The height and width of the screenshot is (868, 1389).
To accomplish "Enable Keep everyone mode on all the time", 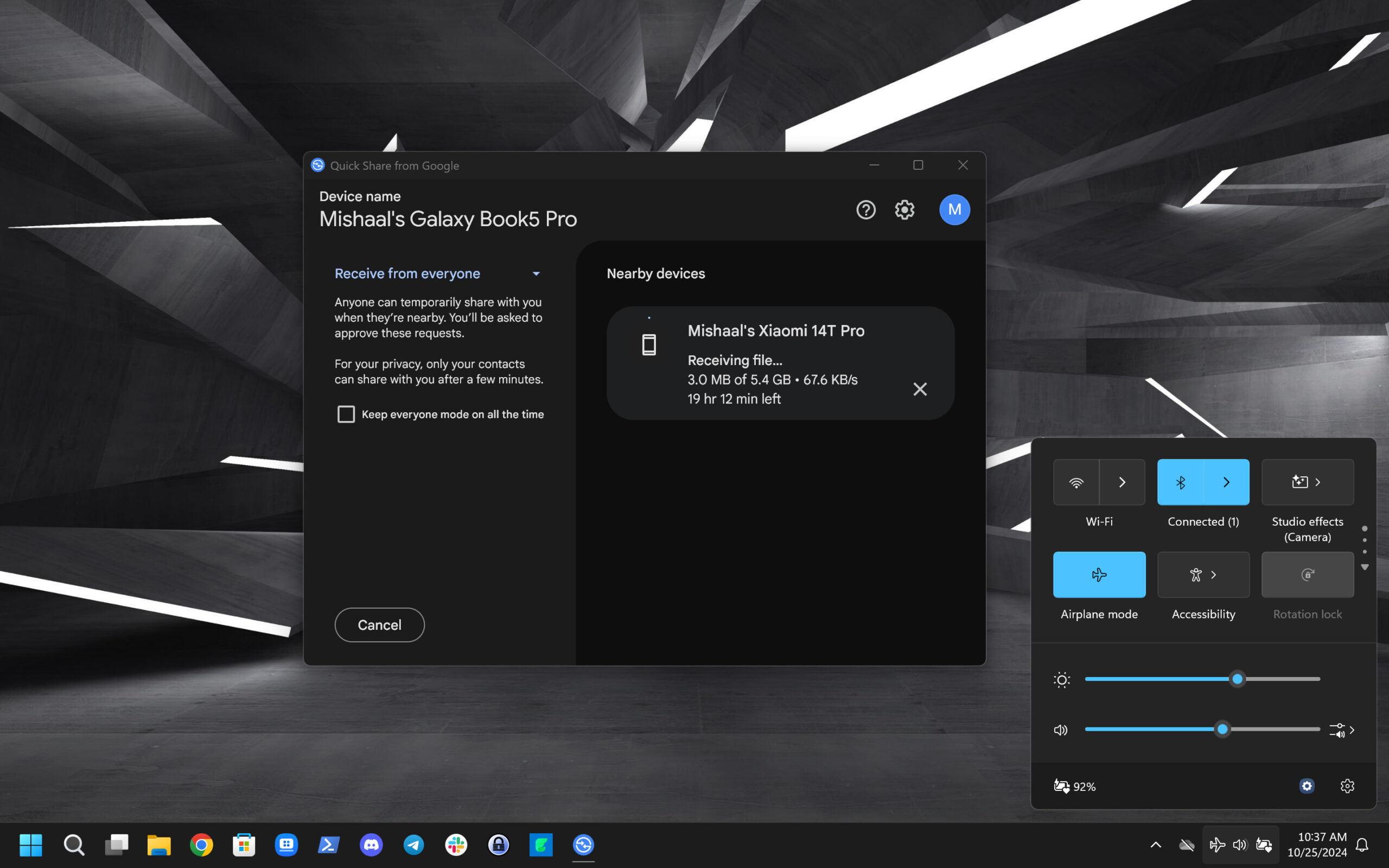I will point(346,414).
